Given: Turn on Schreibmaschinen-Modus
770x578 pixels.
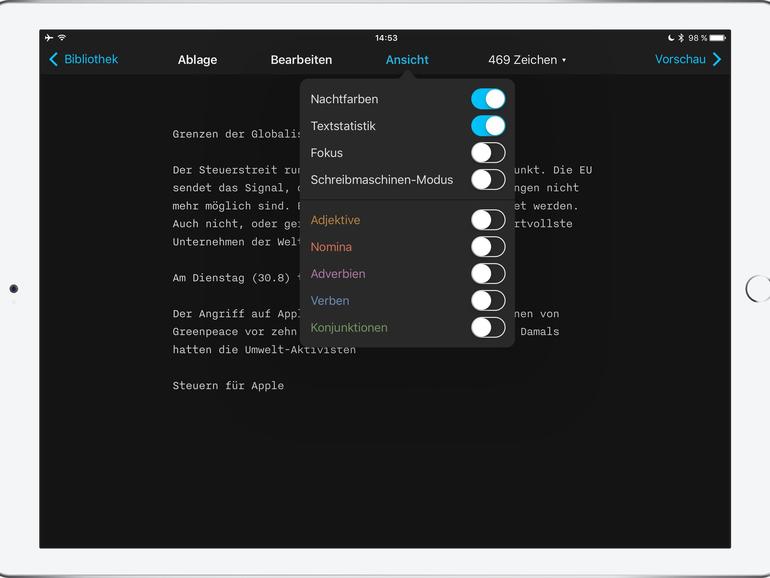Looking at the screenshot, I should pyautogui.click(x=488, y=180).
